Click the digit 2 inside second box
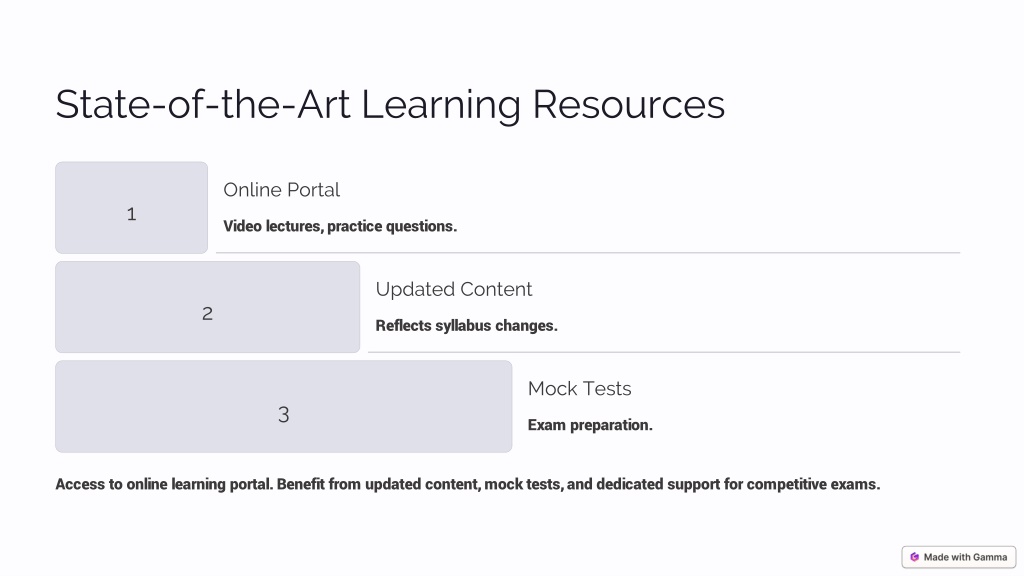The height and width of the screenshot is (576, 1024). [x=208, y=313]
